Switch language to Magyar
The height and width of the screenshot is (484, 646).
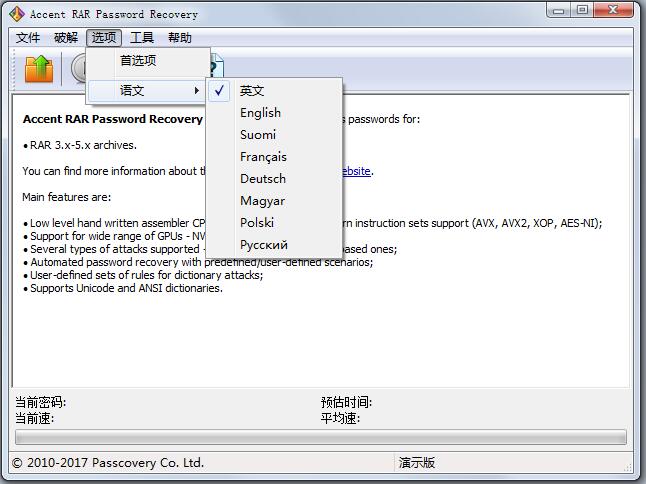tap(274, 201)
